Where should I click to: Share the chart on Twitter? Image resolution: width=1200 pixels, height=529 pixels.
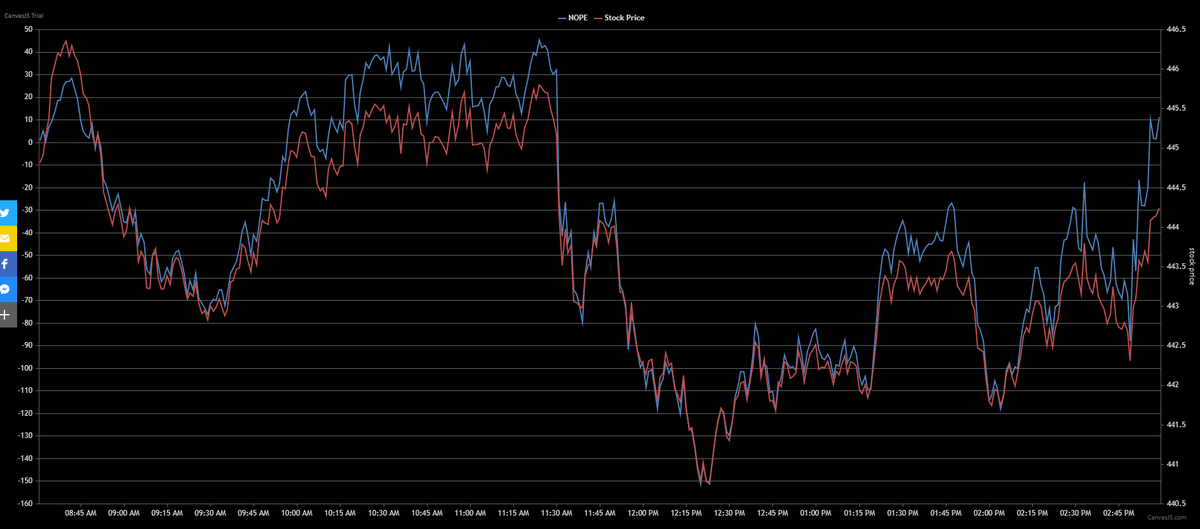tap(8, 213)
